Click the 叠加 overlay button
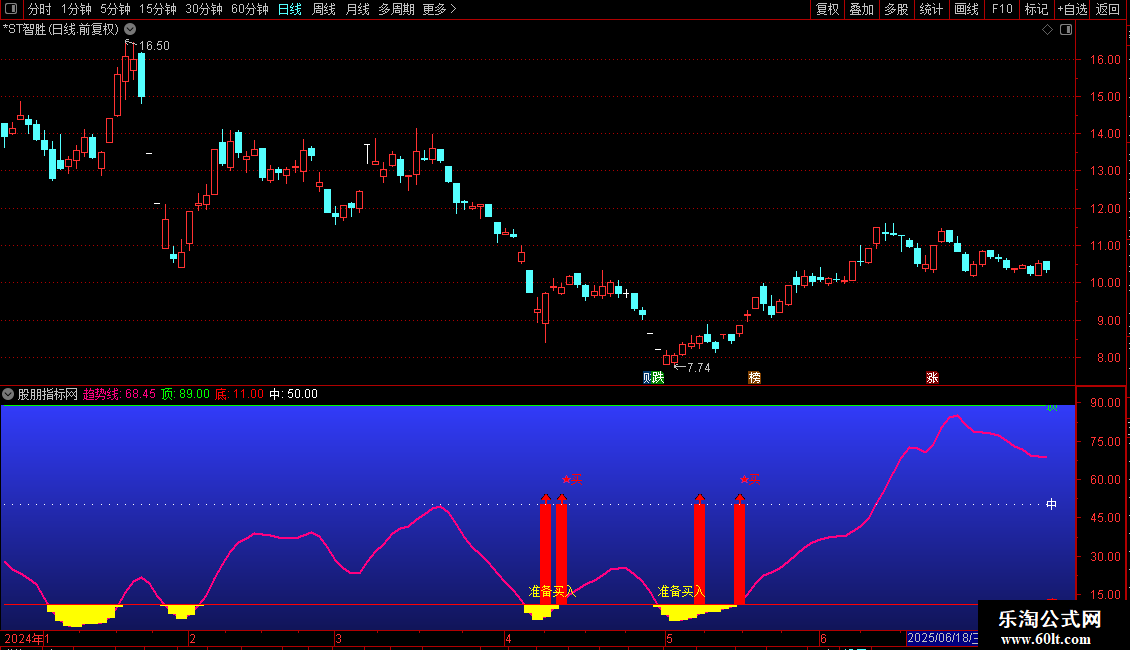Viewport: 1130px width, 650px height. click(x=861, y=9)
